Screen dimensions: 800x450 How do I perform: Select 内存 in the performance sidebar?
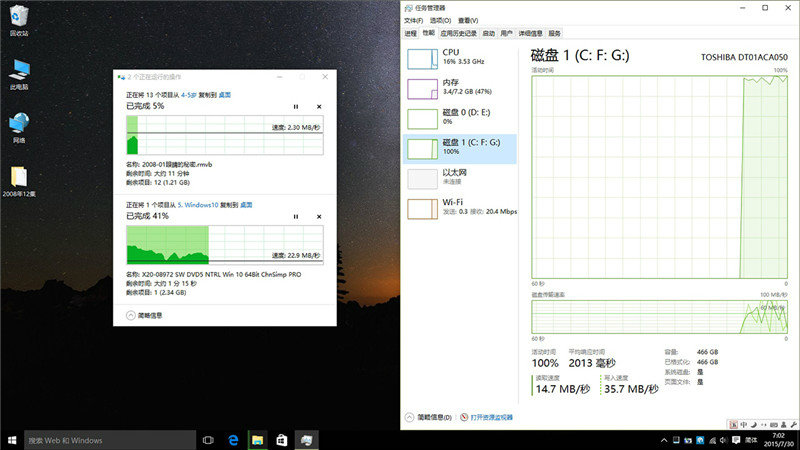point(451,89)
